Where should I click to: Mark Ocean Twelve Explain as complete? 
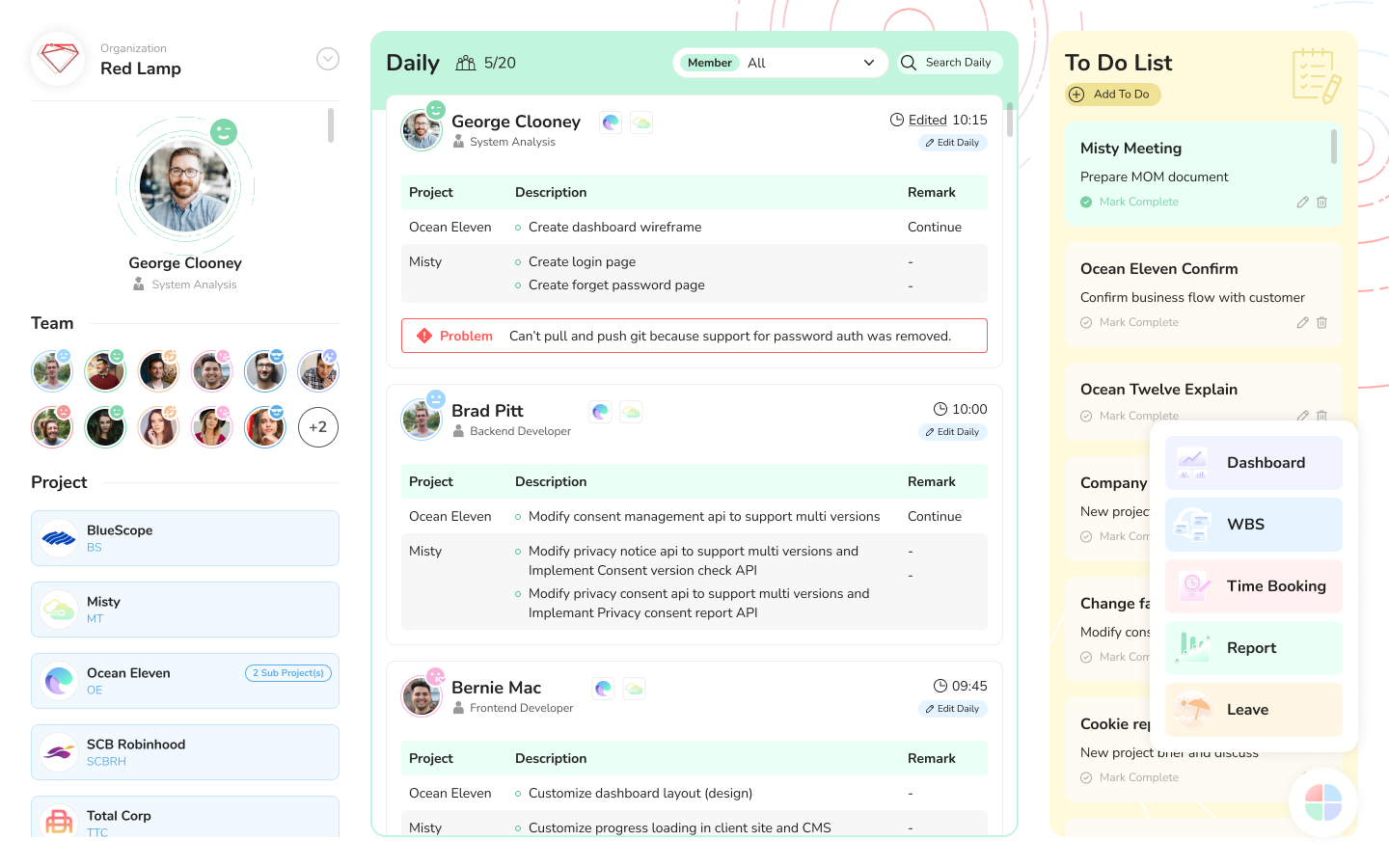1130,416
